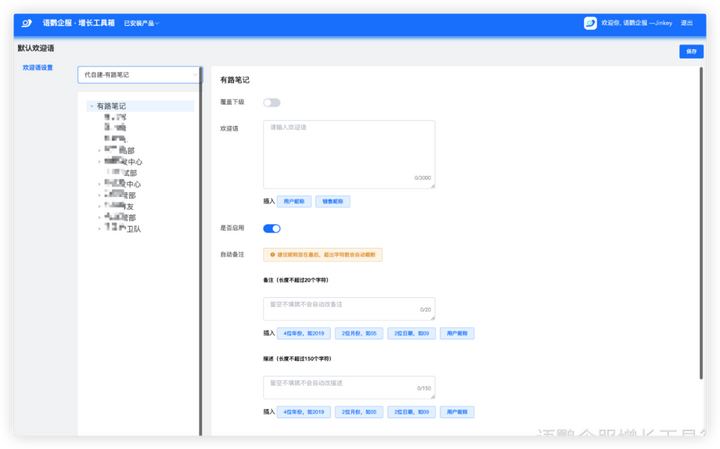Screen dimensions: 720x449
Task: Open the 已安装产品 dropdown menu
Action: tap(141, 23)
